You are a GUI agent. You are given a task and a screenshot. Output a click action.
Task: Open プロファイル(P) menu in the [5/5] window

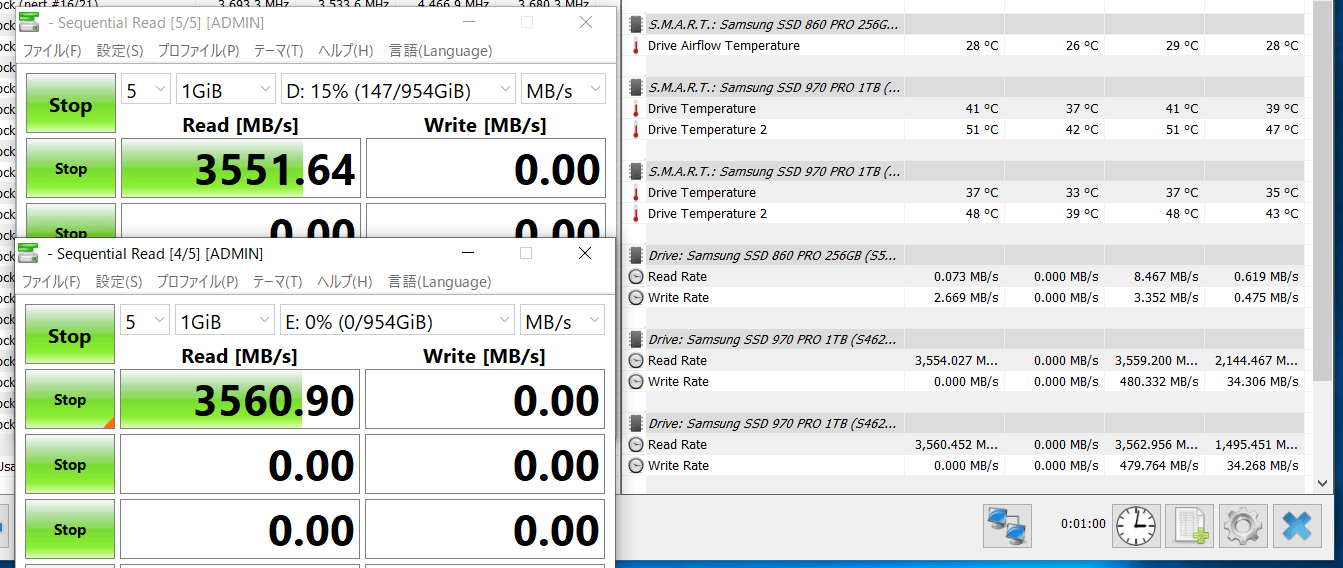tap(198, 51)
